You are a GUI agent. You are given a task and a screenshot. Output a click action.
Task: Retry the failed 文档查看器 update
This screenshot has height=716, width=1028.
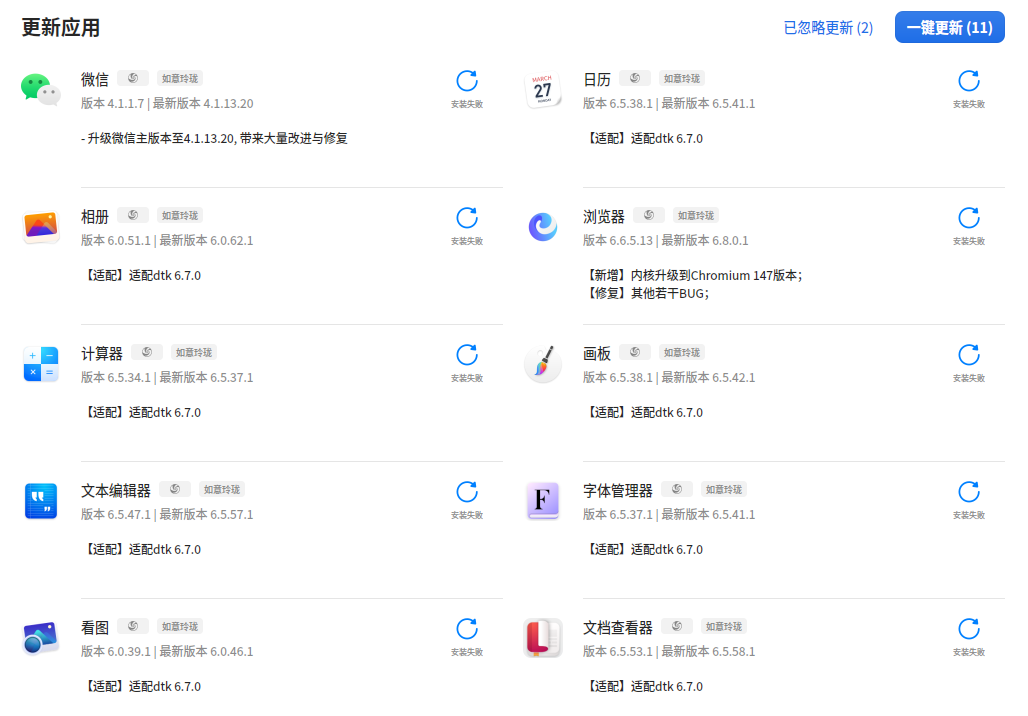pos(969,629)
